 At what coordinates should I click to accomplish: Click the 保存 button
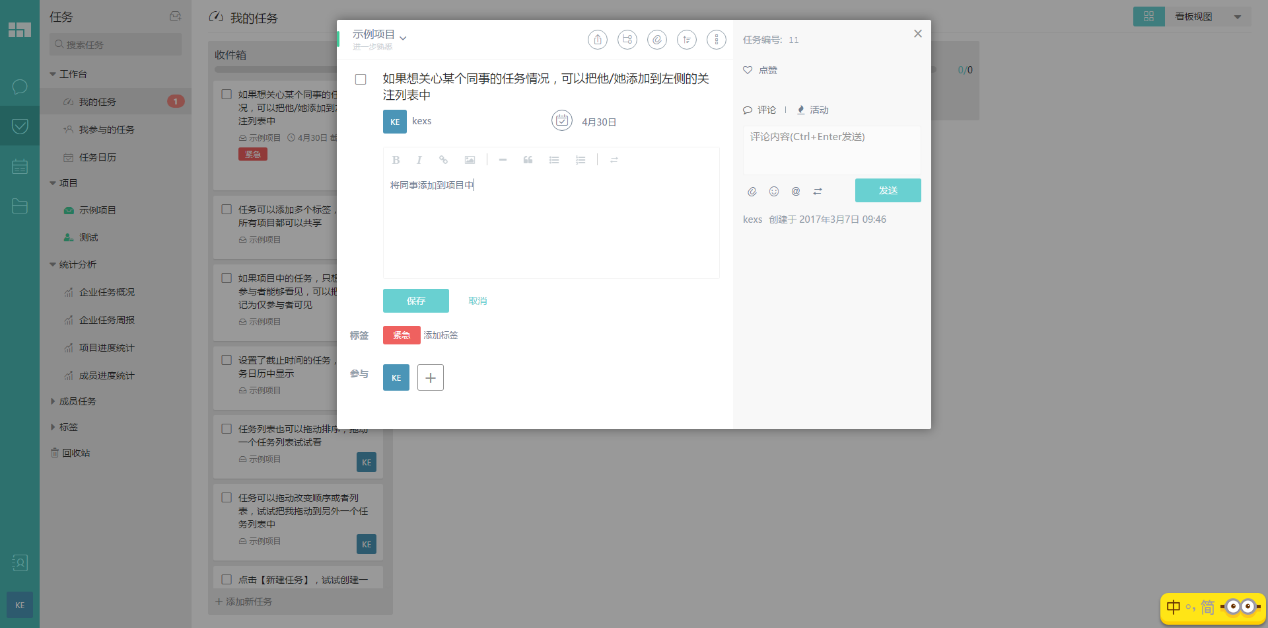tap(415, 301)
